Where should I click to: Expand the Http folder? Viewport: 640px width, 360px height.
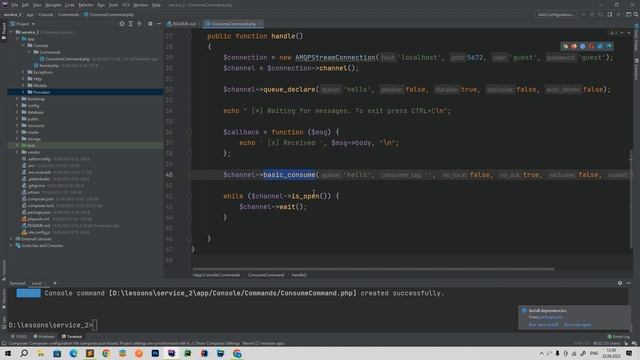point(23,79)
